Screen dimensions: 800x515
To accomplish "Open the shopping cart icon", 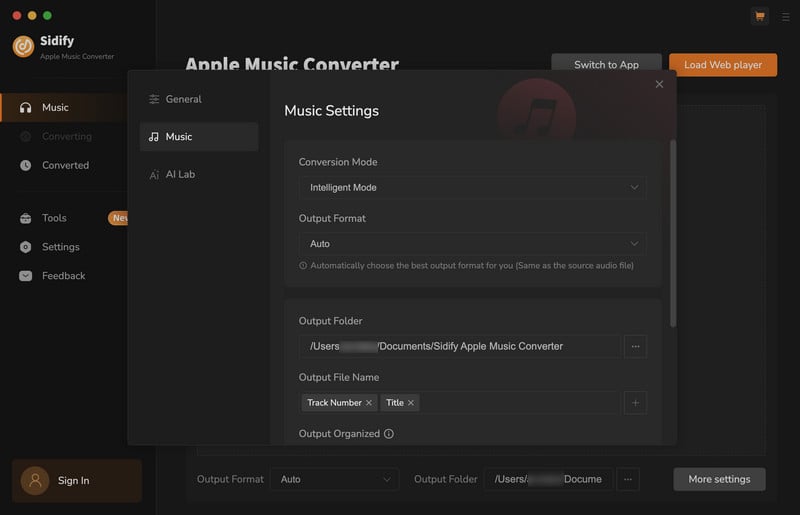I will click(x=760, y=16).
